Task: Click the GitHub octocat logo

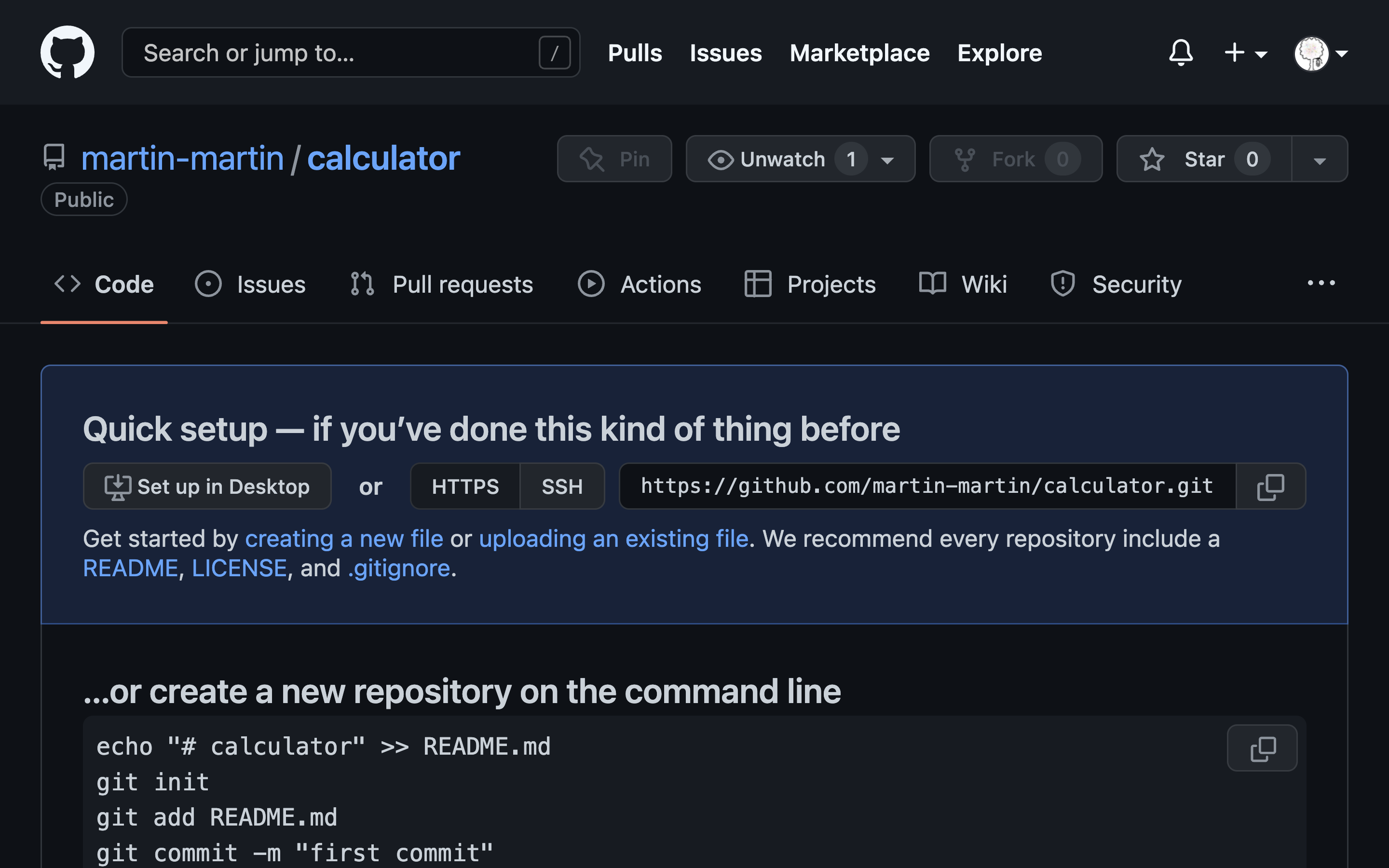Action: coord(67,52)
